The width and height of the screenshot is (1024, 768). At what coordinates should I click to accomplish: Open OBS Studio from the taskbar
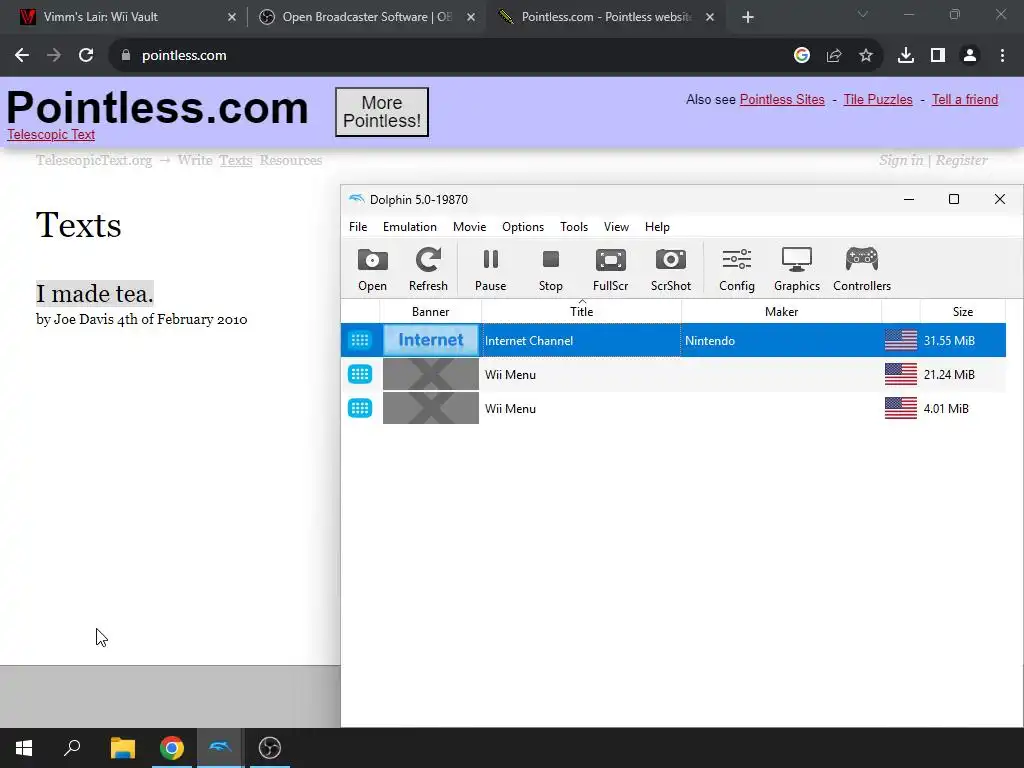pyautogui.click(x=269, y=748)
